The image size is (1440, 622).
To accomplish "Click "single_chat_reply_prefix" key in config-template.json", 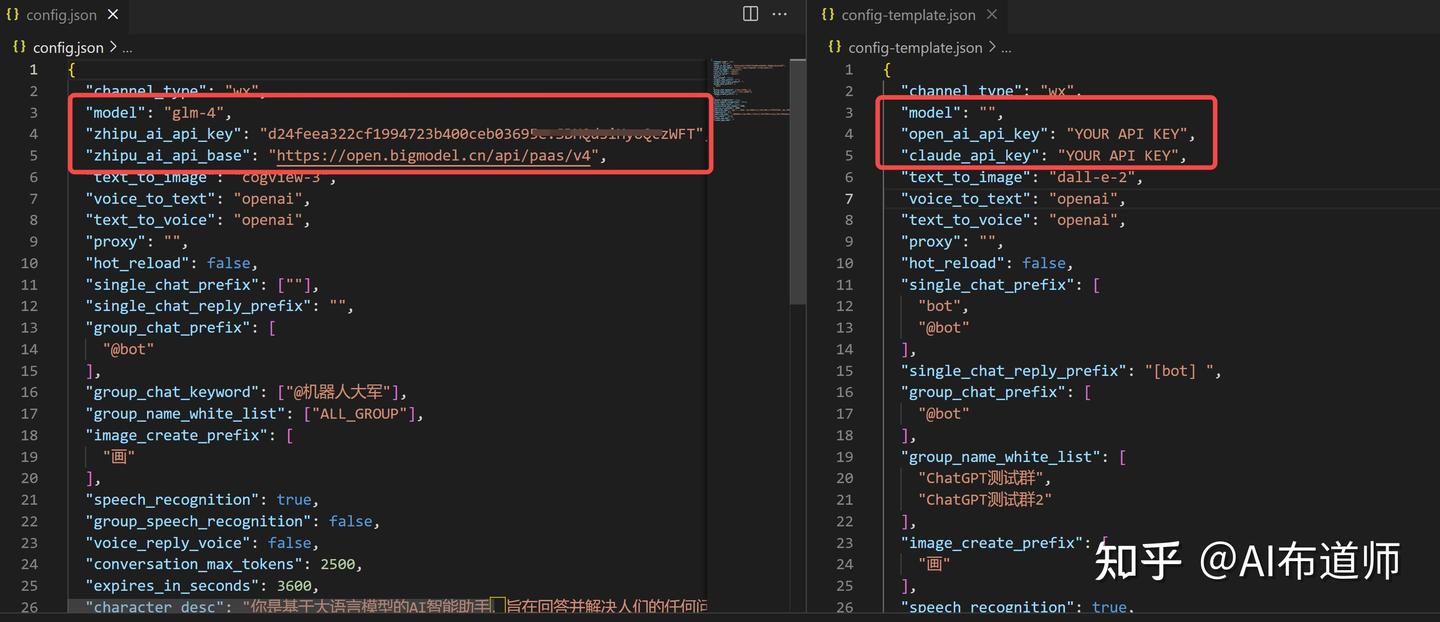I will (x=1014, y=371).
